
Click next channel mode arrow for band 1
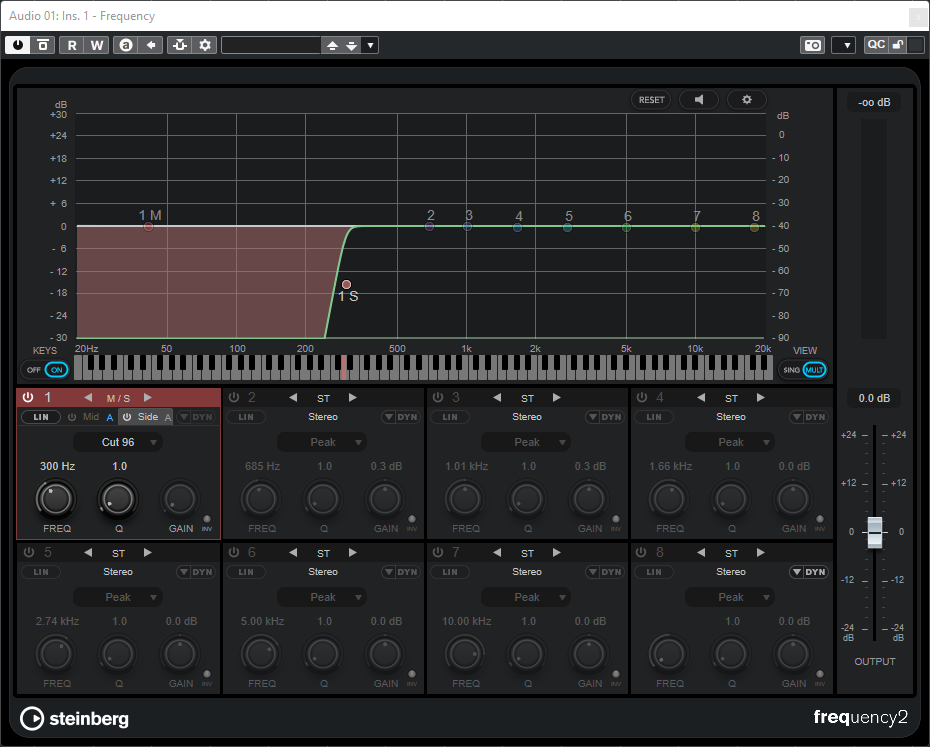tap(148, 398)
